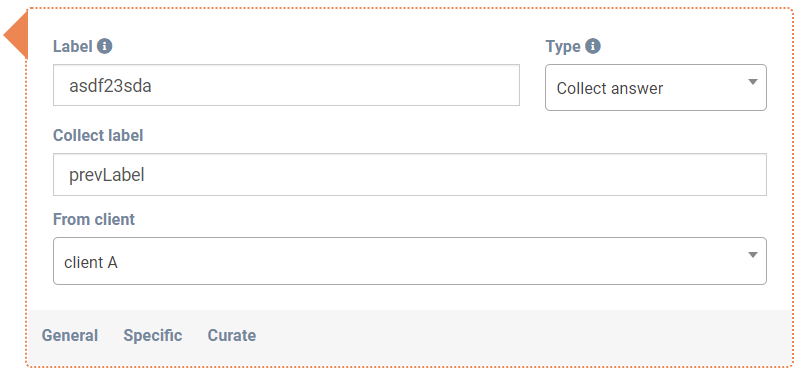Click the 'Collect answer' text in Type box
The width and height of the screenshot is (804, 378).
click(610, 88)
